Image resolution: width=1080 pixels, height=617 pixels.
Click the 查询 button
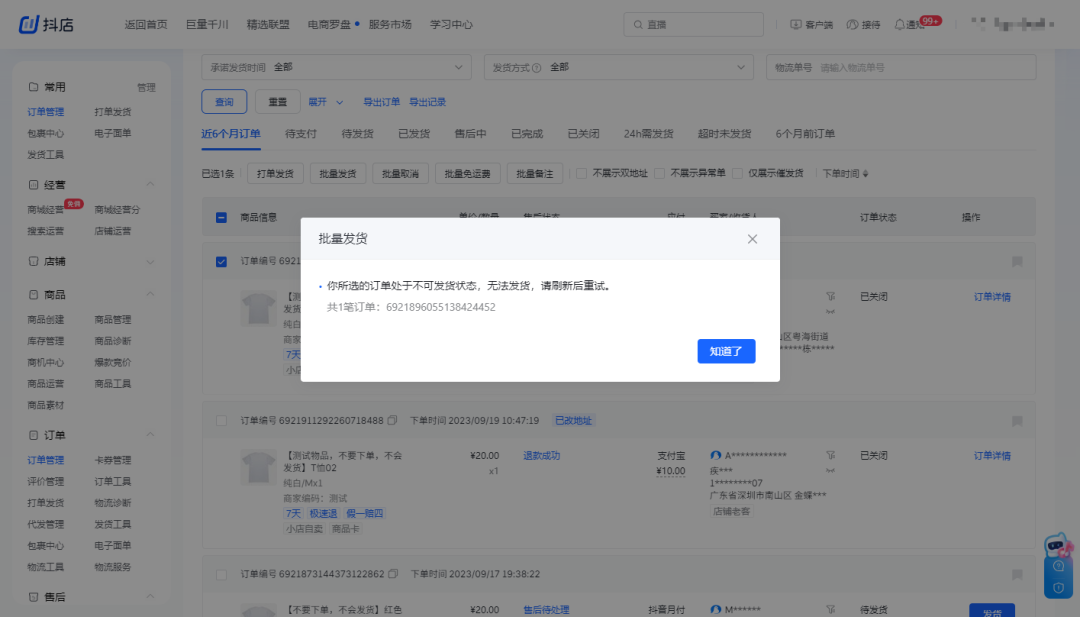(224, 102)
